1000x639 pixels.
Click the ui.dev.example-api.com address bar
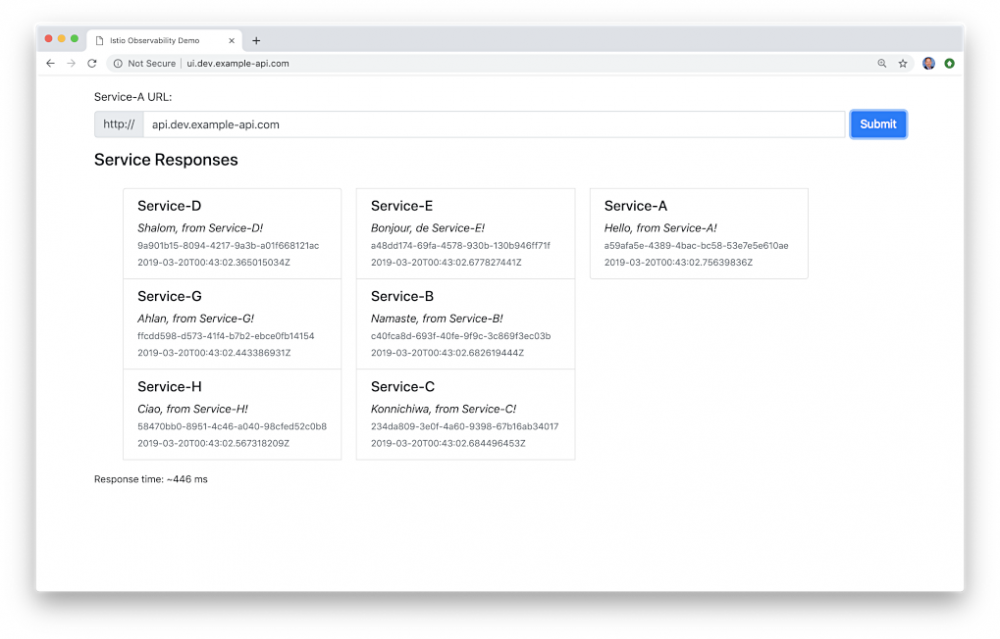click(x=235, y=63)
